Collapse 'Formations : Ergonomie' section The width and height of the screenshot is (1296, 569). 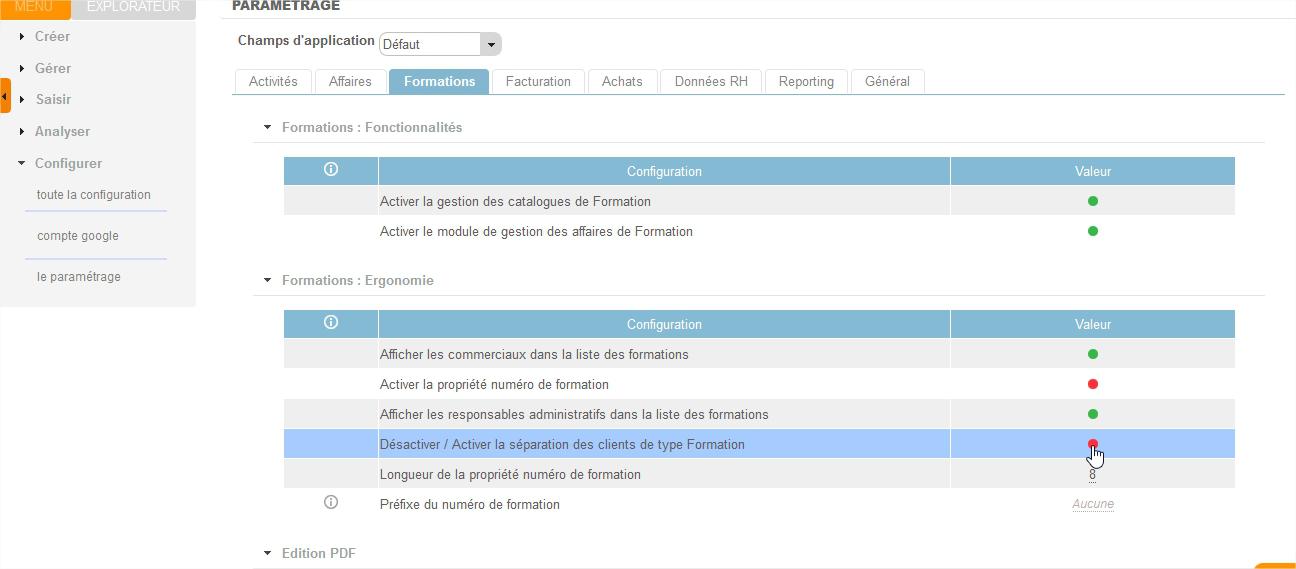pos(267,281)
